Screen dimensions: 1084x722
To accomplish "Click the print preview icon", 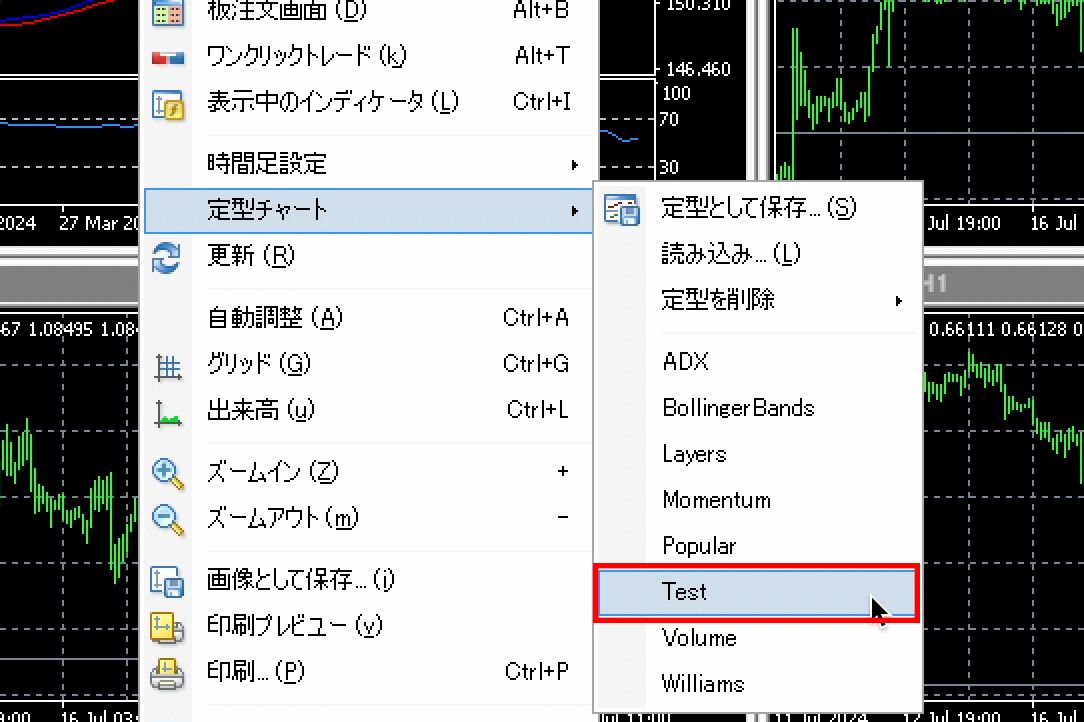I will click(x=167, y=627).
